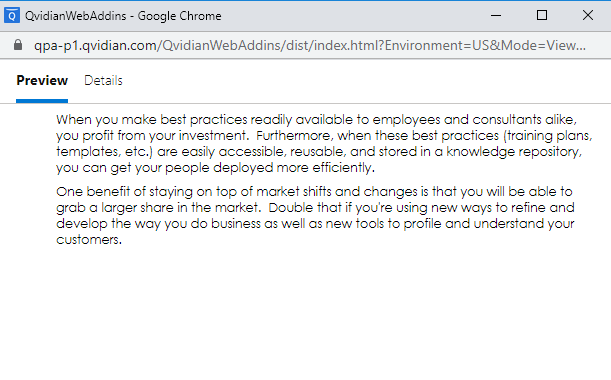Image resolution: width=611 pixels, height=380 pixels.
Task: Click the padlock site security icon
Action: (x=18, y=45)
